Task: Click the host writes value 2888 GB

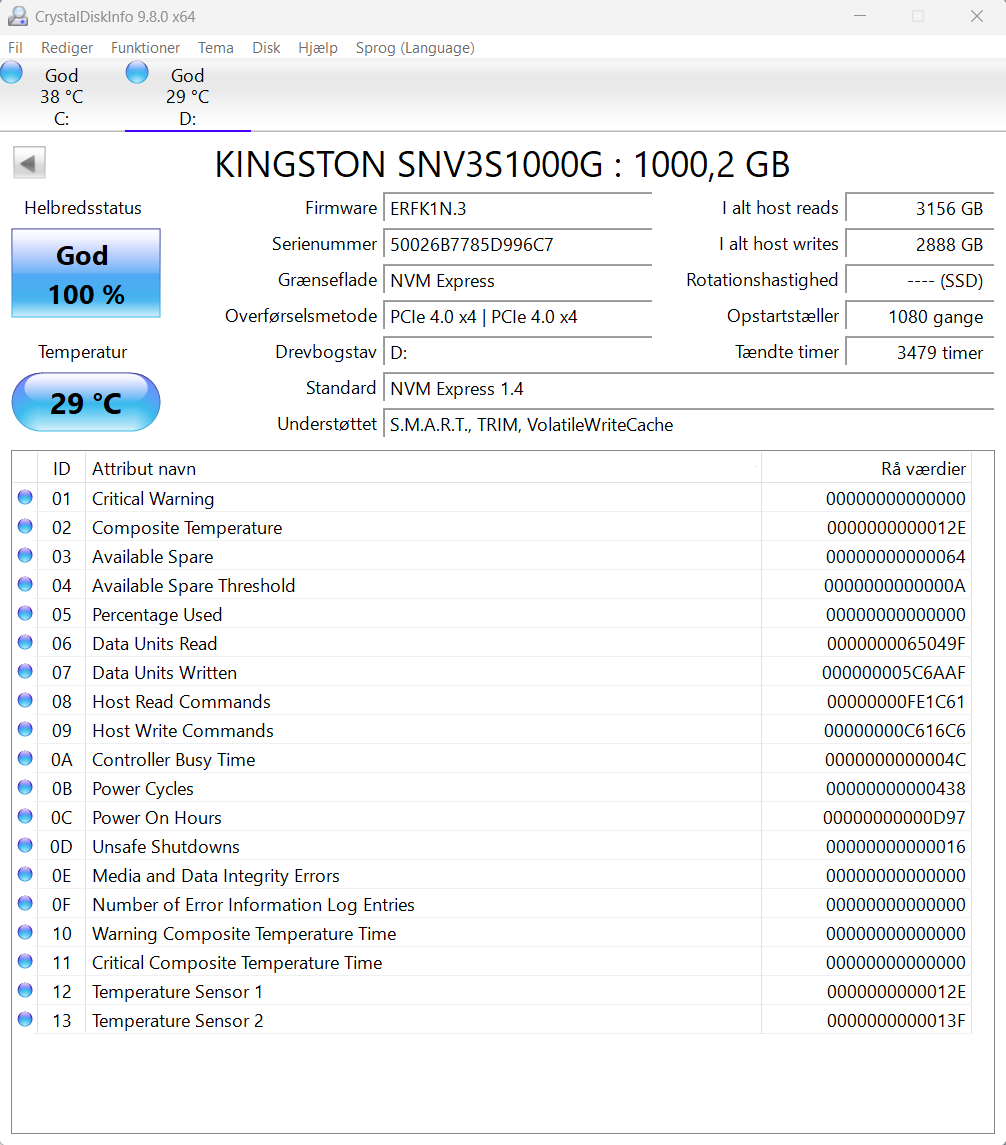Action: pyautogui.click(x=920, y=245)
